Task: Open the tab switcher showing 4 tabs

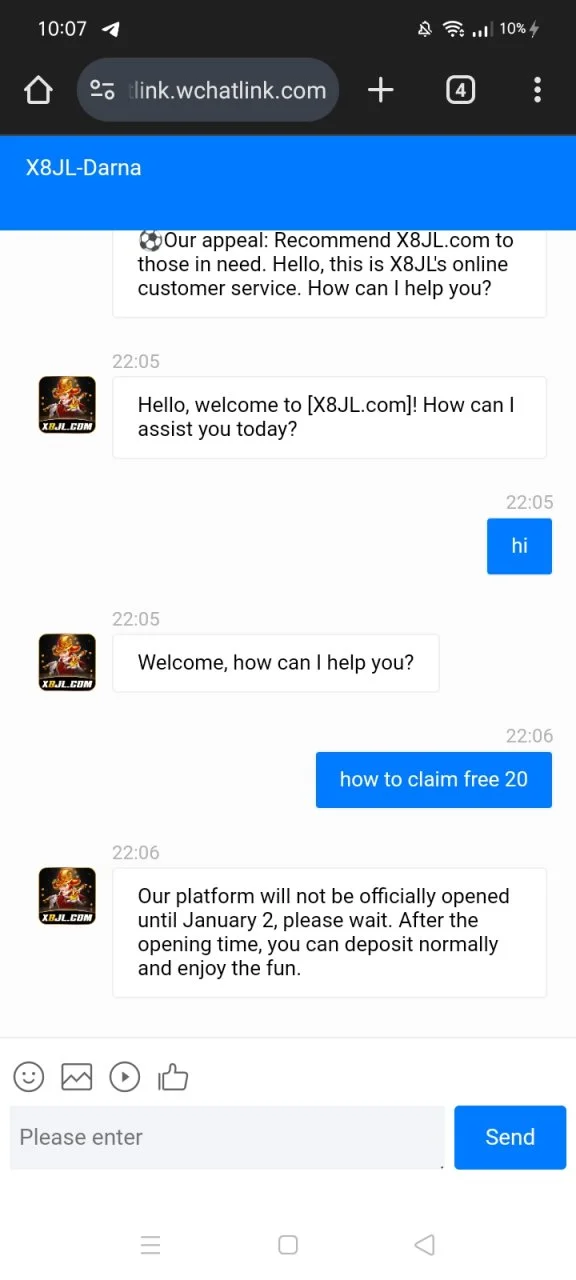Action: 460,90
